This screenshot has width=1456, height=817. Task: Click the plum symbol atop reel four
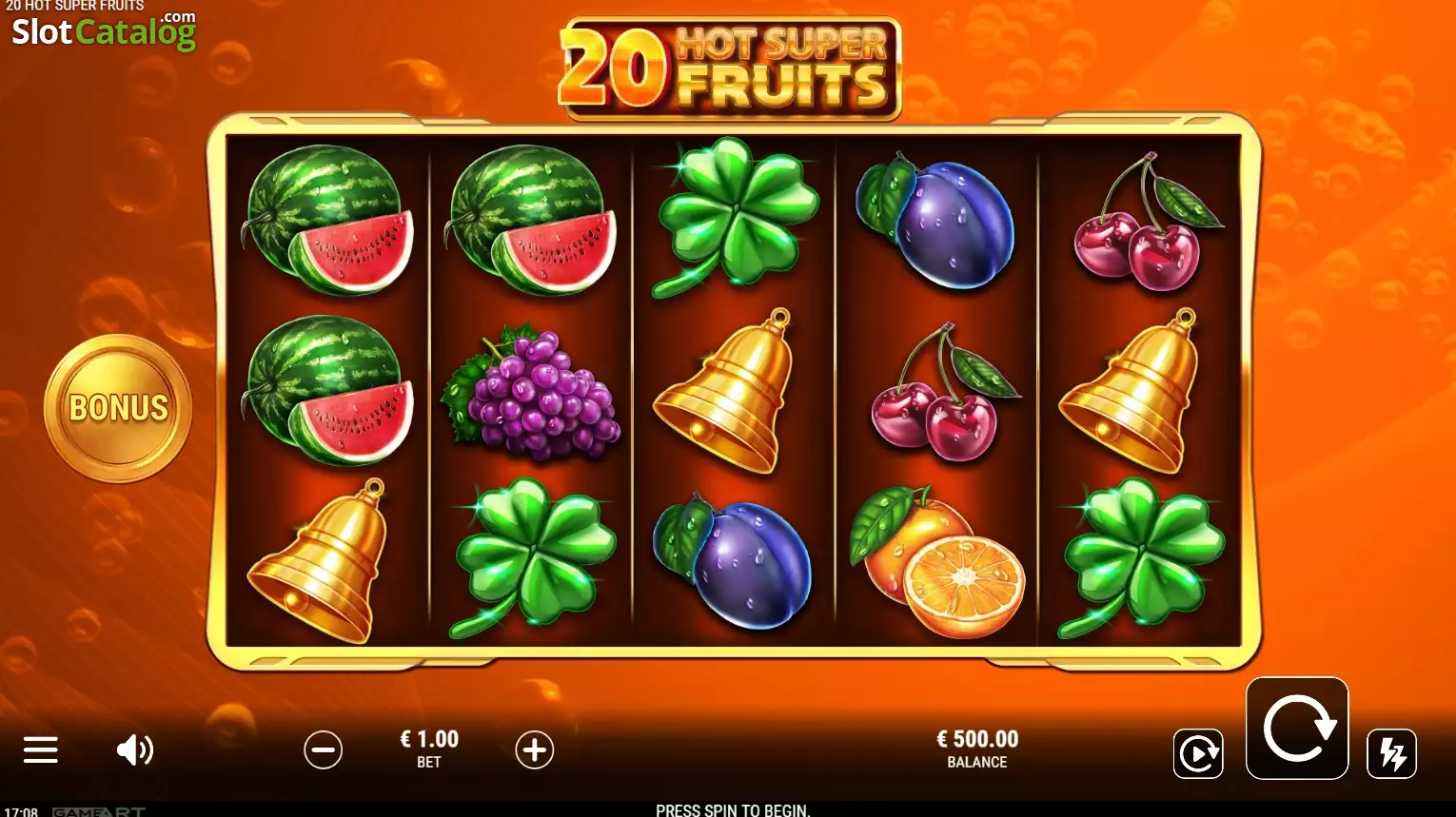click(935, 221)
